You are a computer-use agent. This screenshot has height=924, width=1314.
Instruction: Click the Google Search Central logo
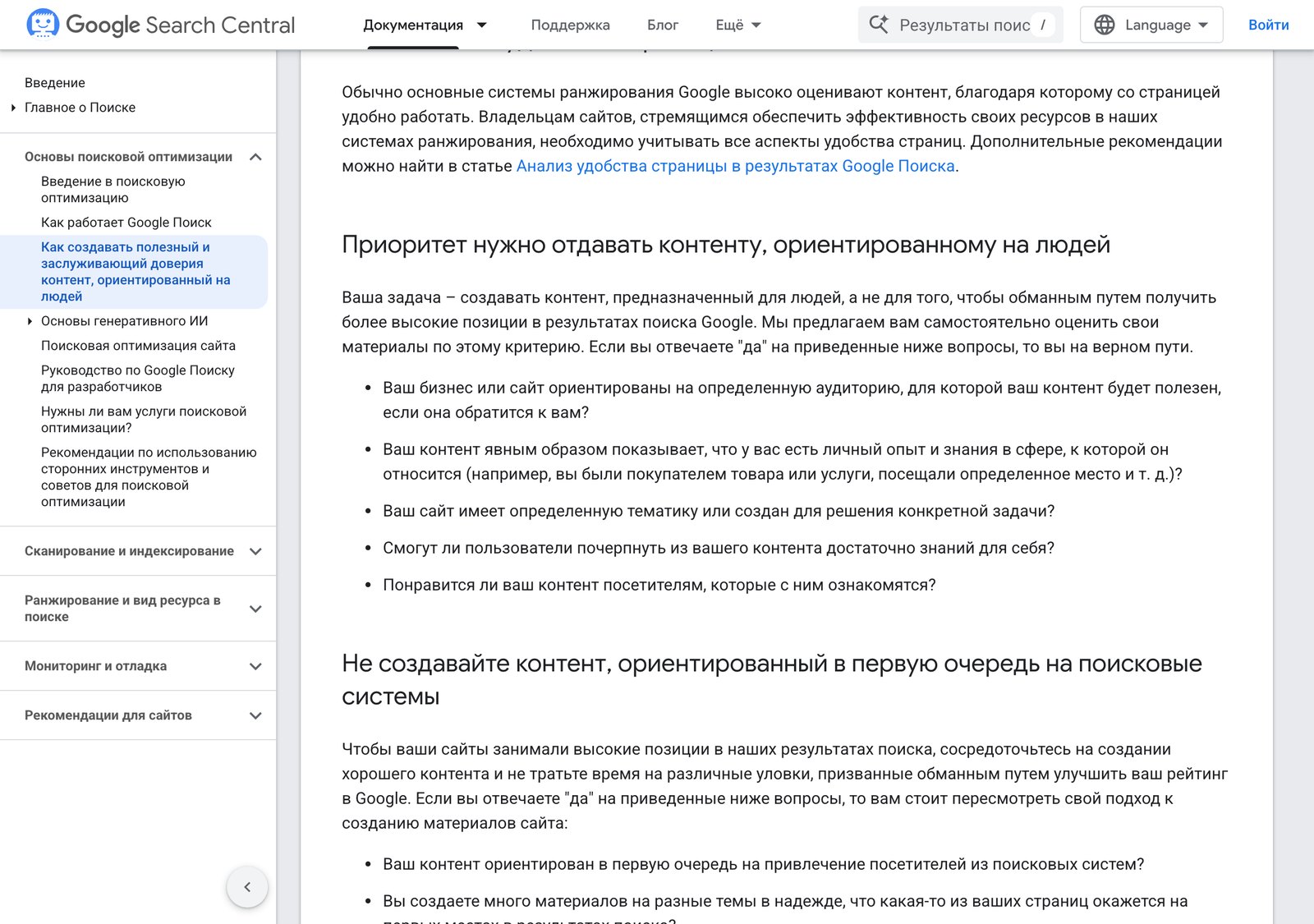160,25
